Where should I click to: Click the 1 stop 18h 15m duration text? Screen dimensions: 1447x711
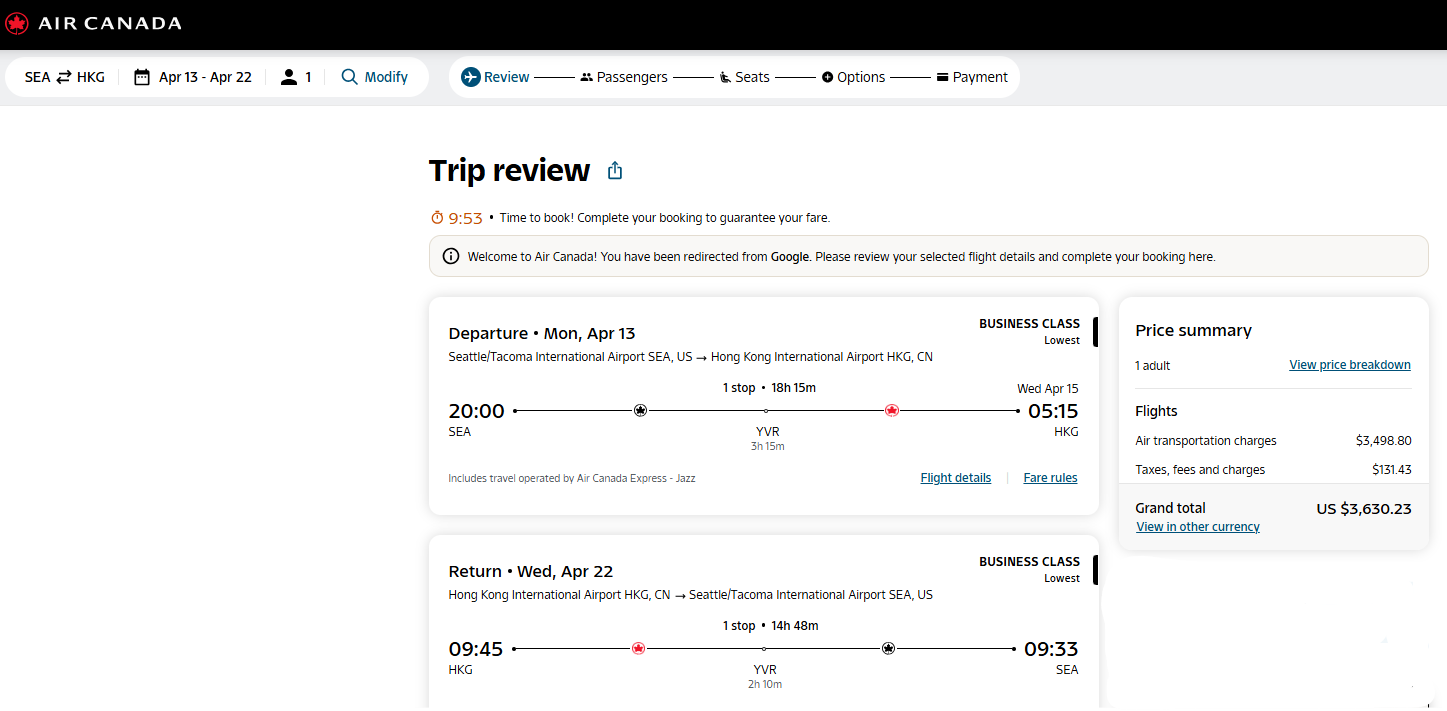(769, 388)
